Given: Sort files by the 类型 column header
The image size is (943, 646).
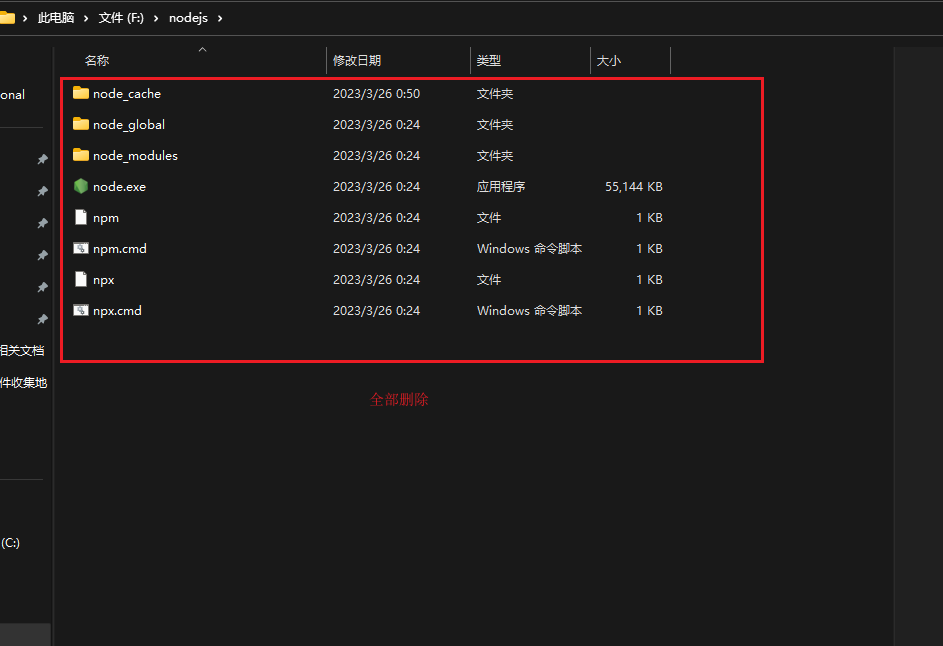Looking at the screenshot, I should tap(488, 60).
